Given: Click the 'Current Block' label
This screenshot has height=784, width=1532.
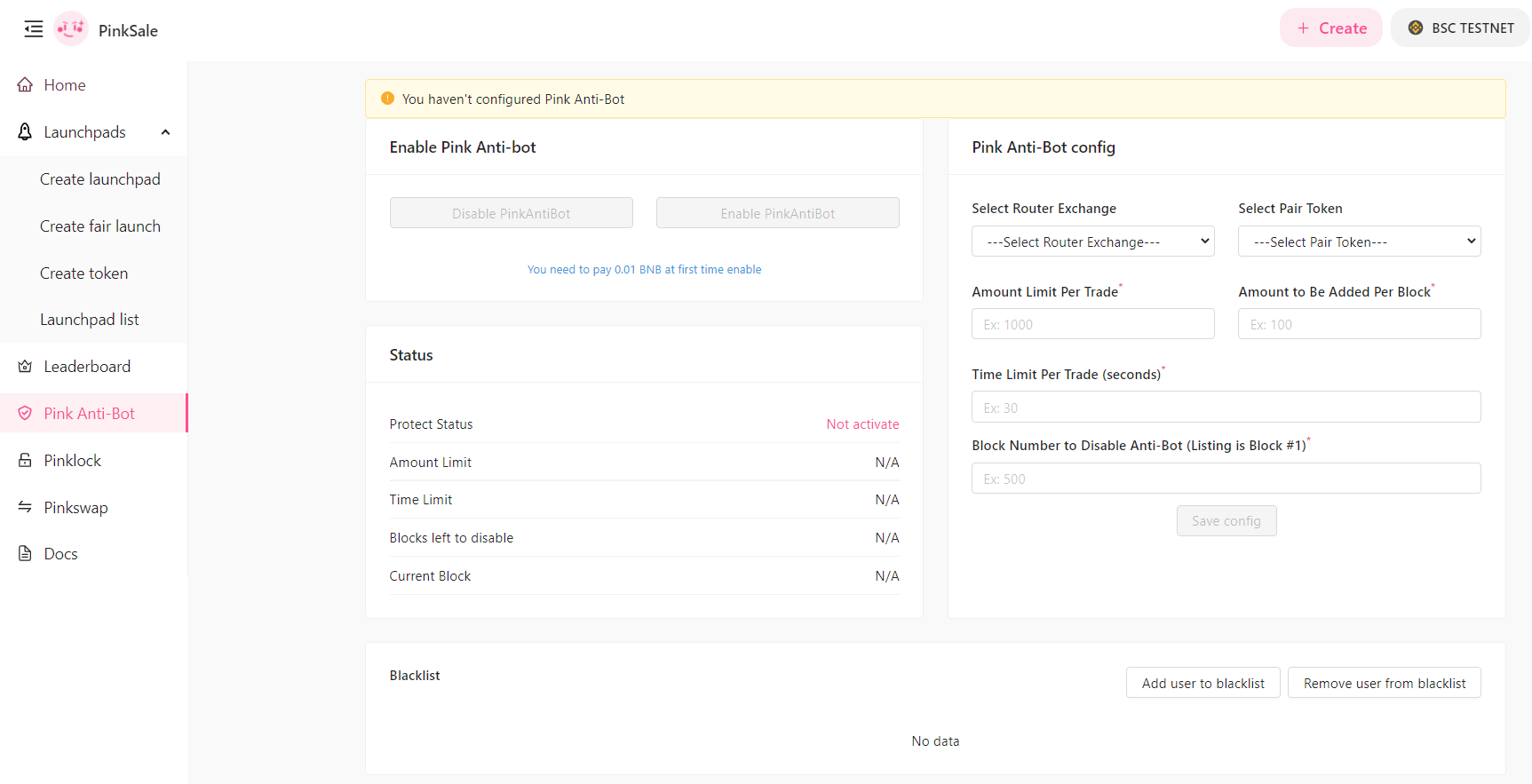Looking at the screenshot, I should [430, 576].
